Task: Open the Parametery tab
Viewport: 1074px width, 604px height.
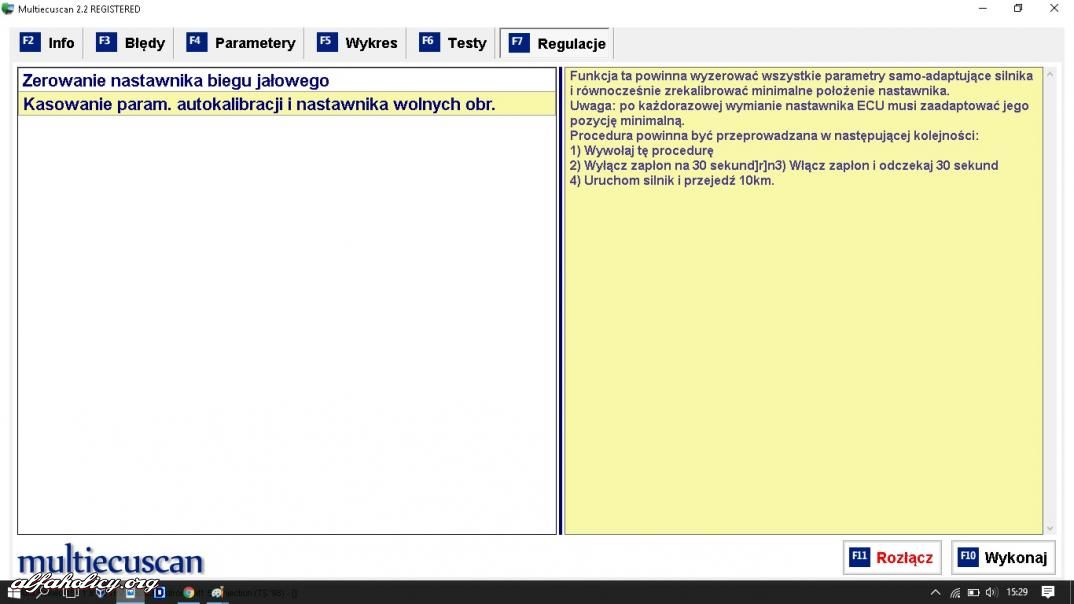Action: click(x=241, y=43)
